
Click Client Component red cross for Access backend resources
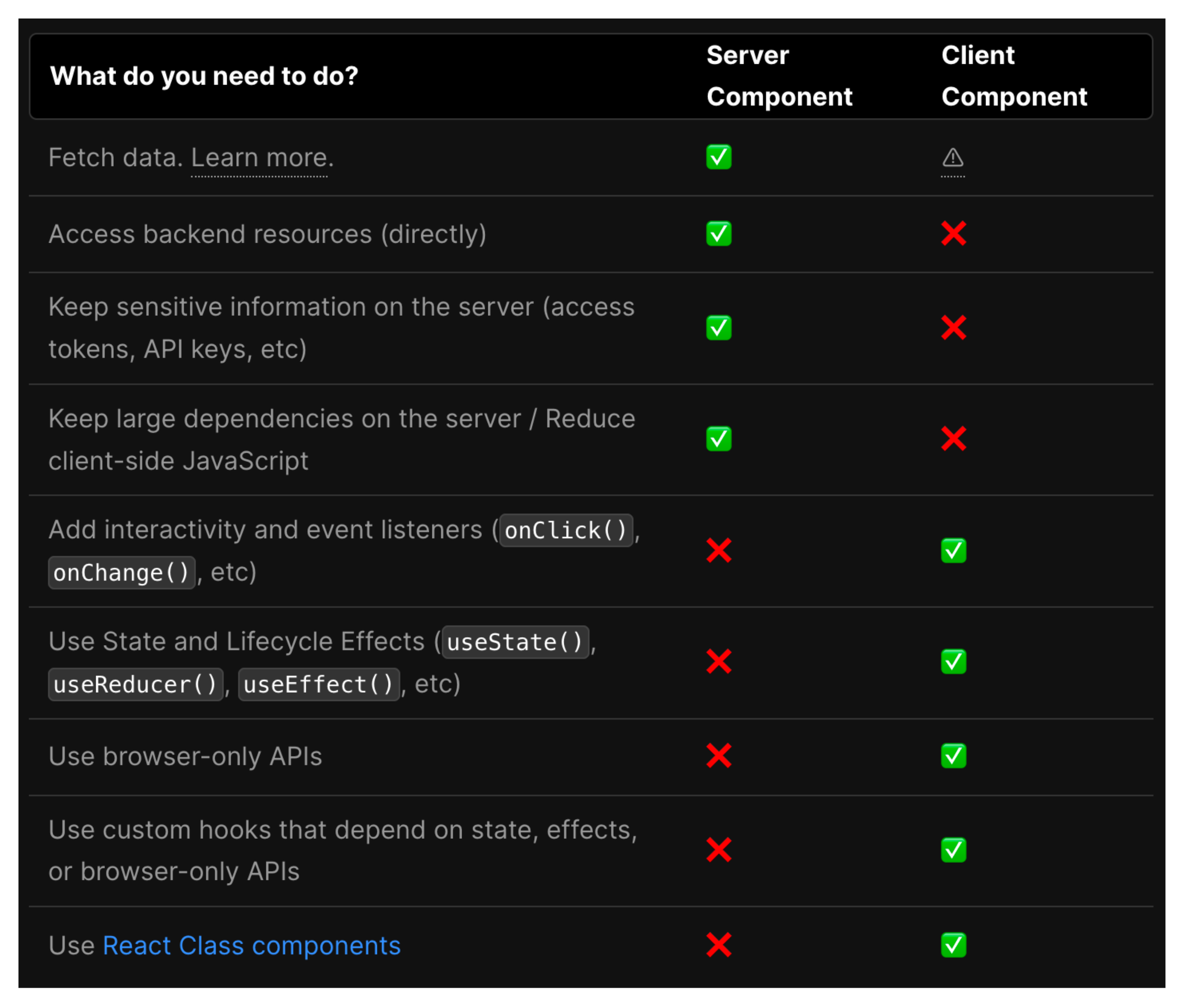click(954, 234)
